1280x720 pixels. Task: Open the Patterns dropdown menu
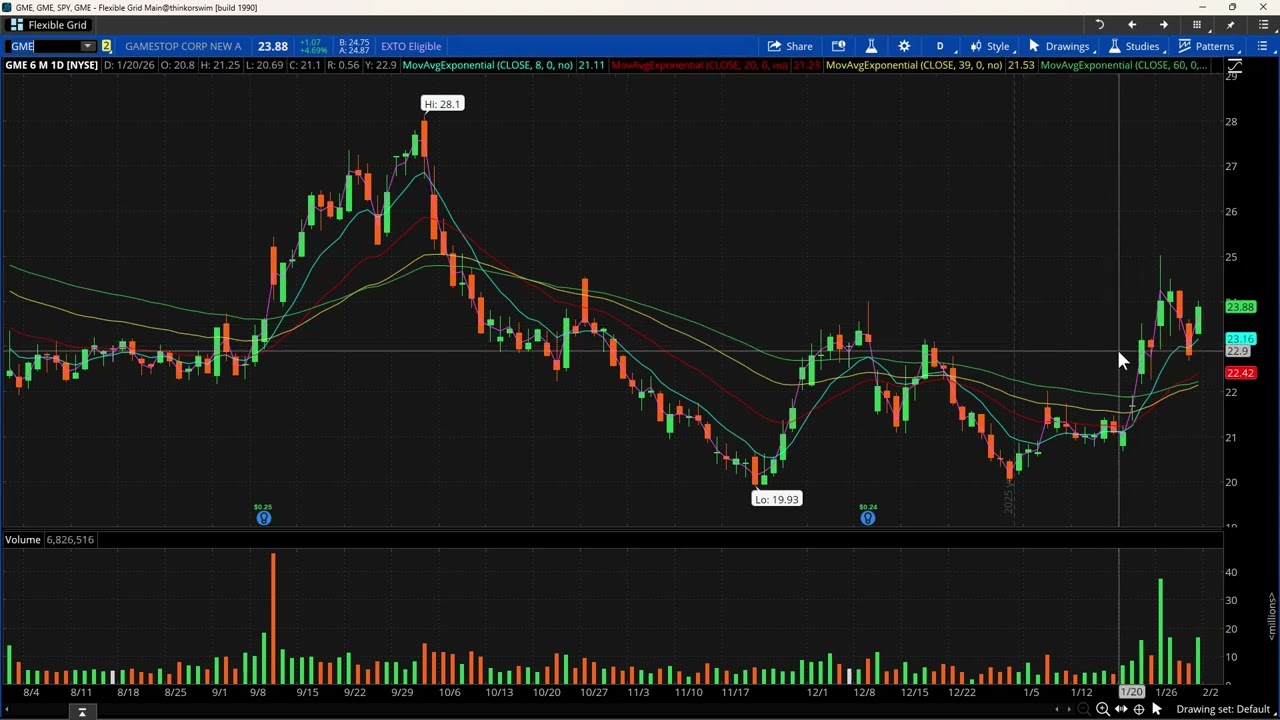tap(1207, 46)
